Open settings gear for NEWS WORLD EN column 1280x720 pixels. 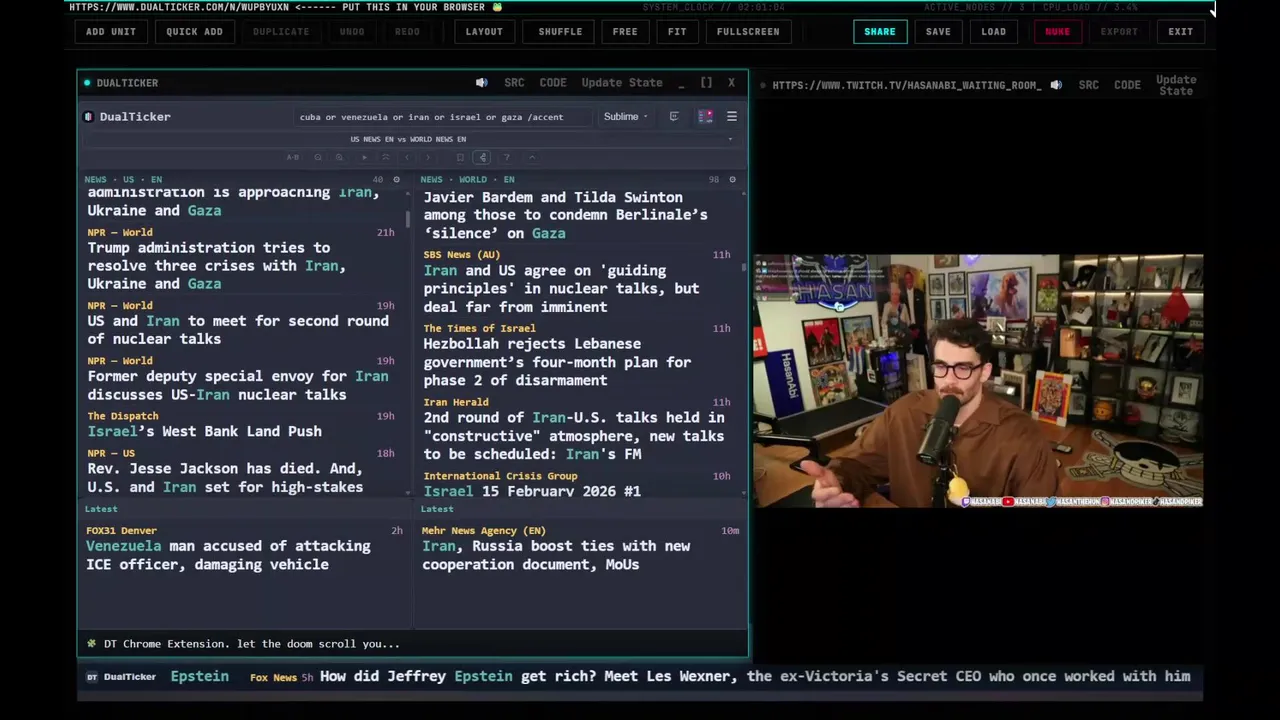[x=732, y=180]
